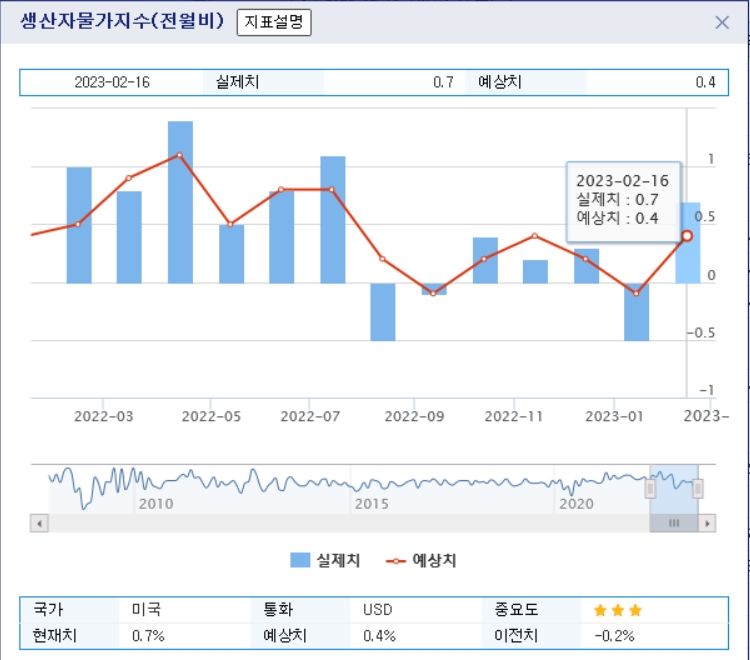Viewport: 750px width, 660px height.
Task: Click the 2022-11 x-axis label
Action: click(514, 416)
